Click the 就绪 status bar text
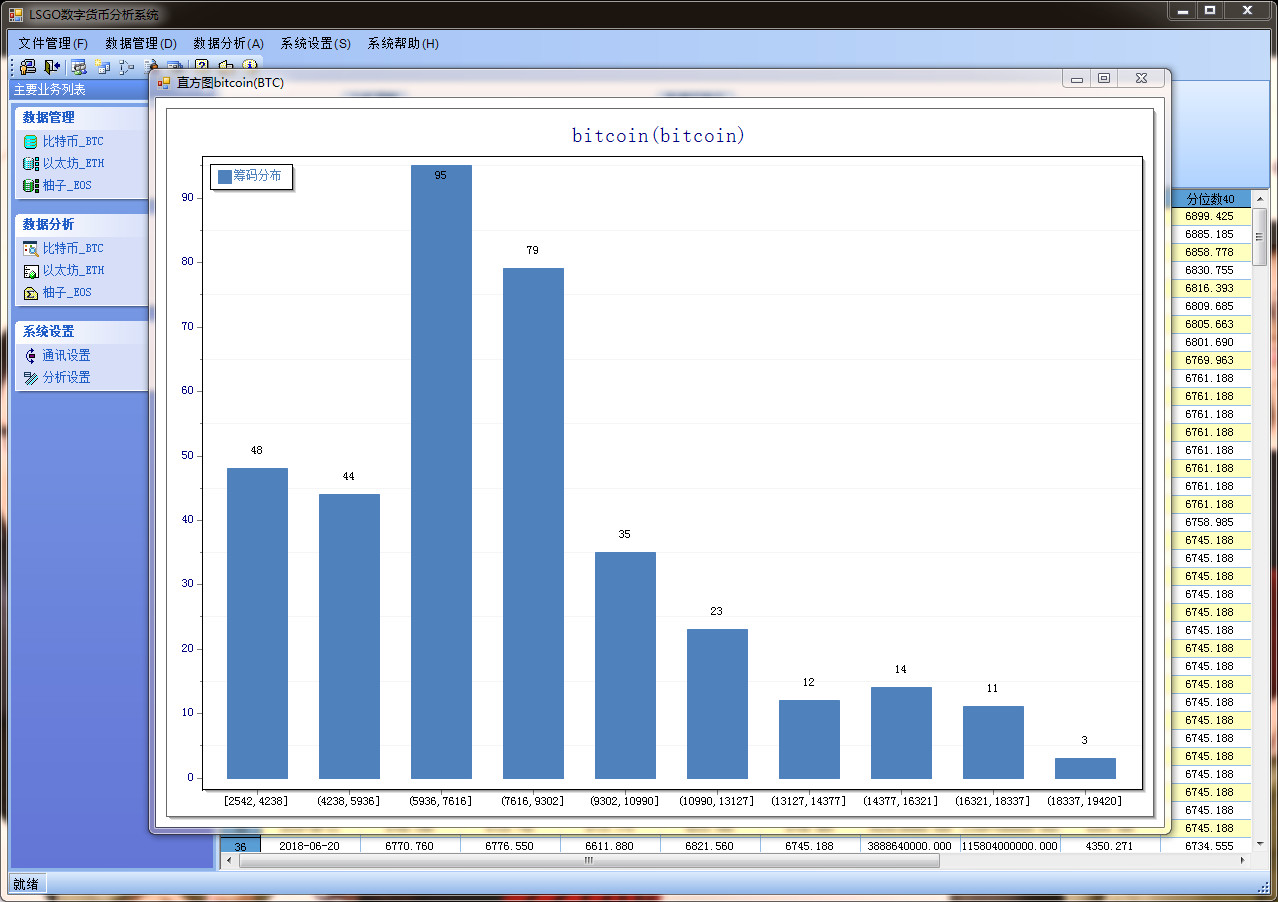1278x902 pixels. click(x=25, y=884)
